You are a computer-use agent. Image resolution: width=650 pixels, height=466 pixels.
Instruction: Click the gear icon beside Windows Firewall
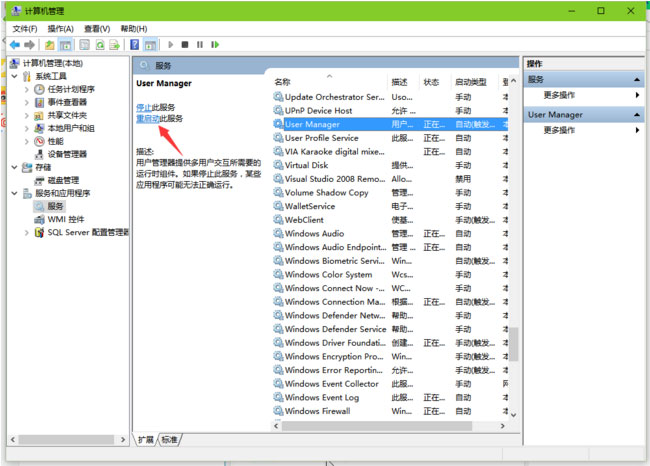point(278,411)
